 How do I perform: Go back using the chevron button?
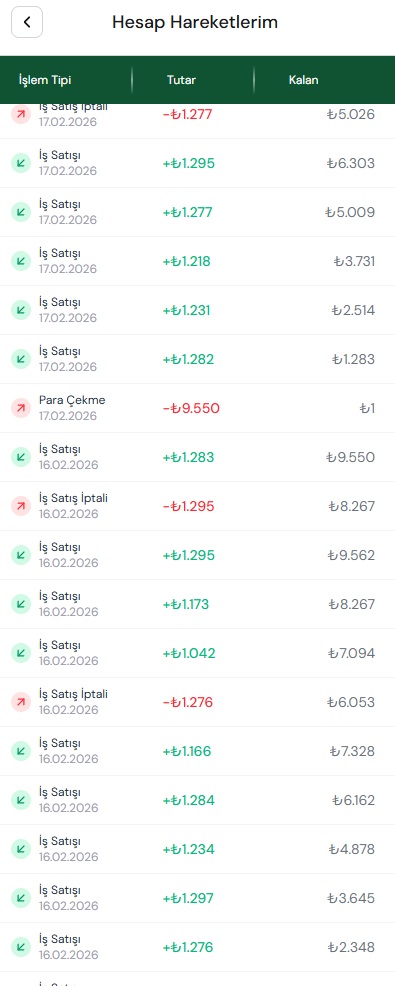click(x=27, y=22)
